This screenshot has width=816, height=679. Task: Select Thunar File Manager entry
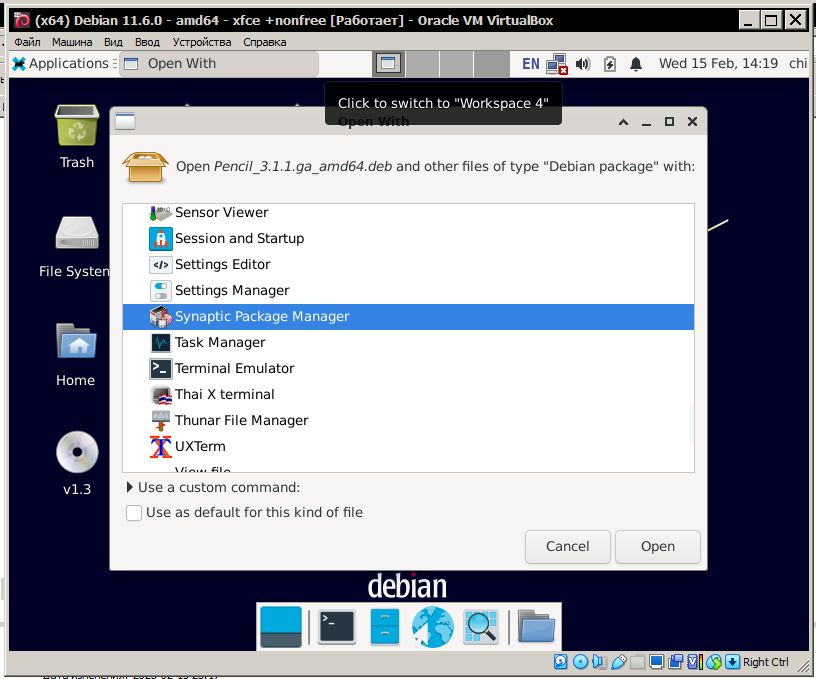point(409,421)
